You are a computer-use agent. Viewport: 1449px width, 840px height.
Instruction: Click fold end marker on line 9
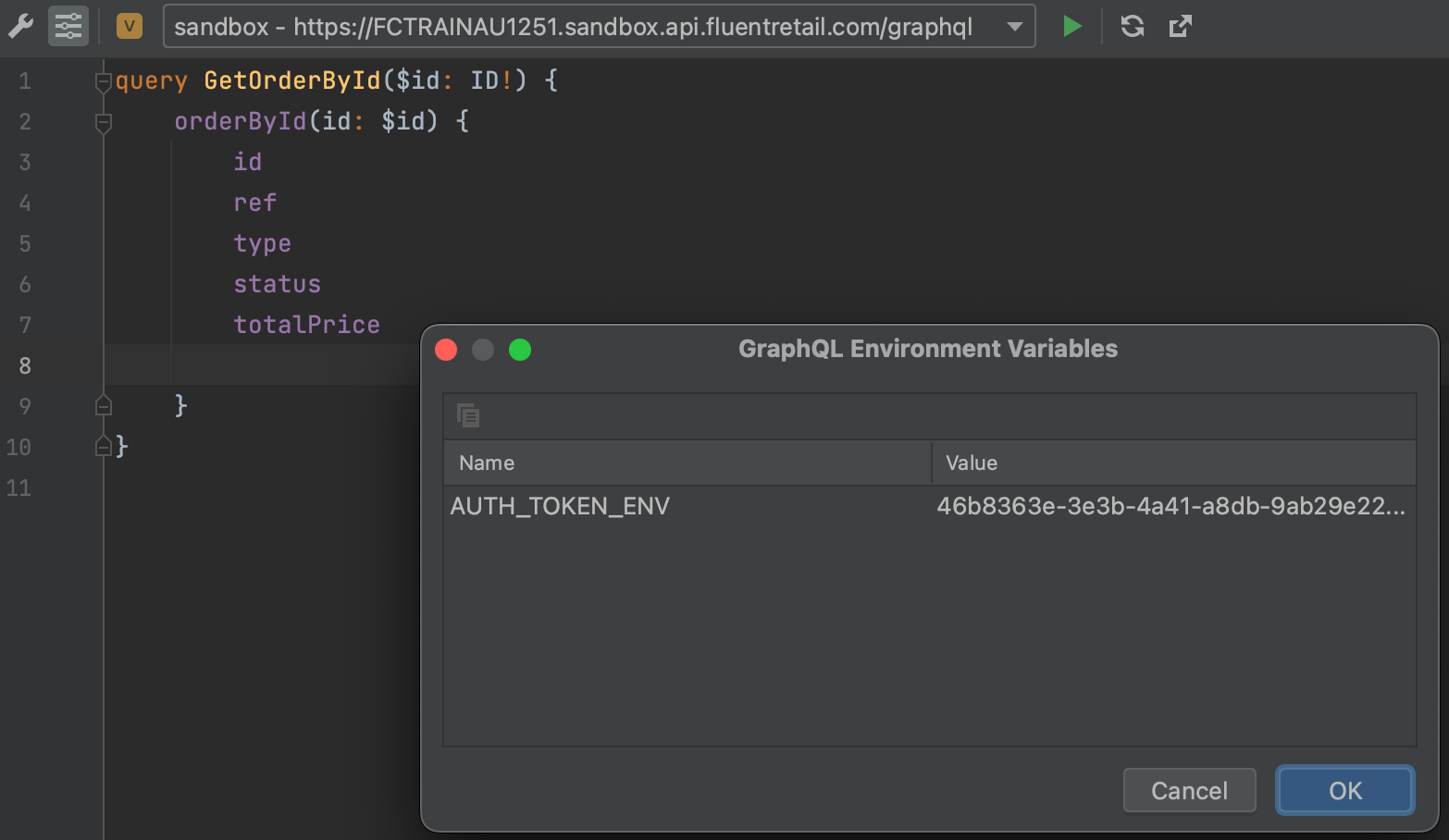pos(104,406)
